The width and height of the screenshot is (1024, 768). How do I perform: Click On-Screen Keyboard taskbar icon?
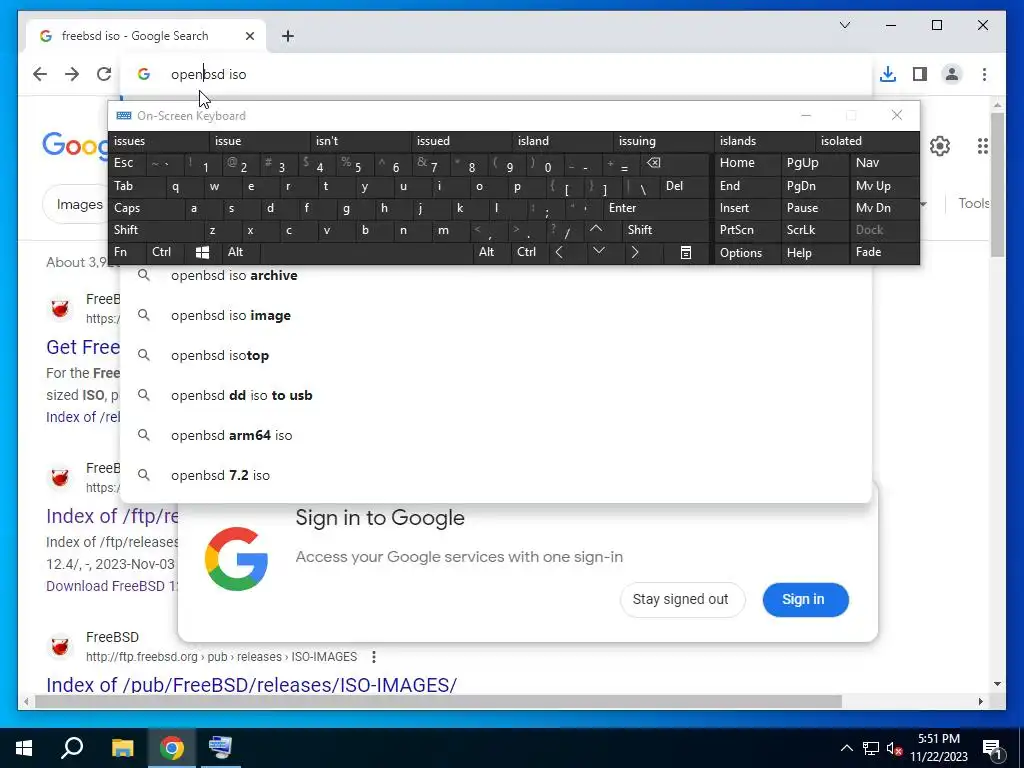[220, 748]
